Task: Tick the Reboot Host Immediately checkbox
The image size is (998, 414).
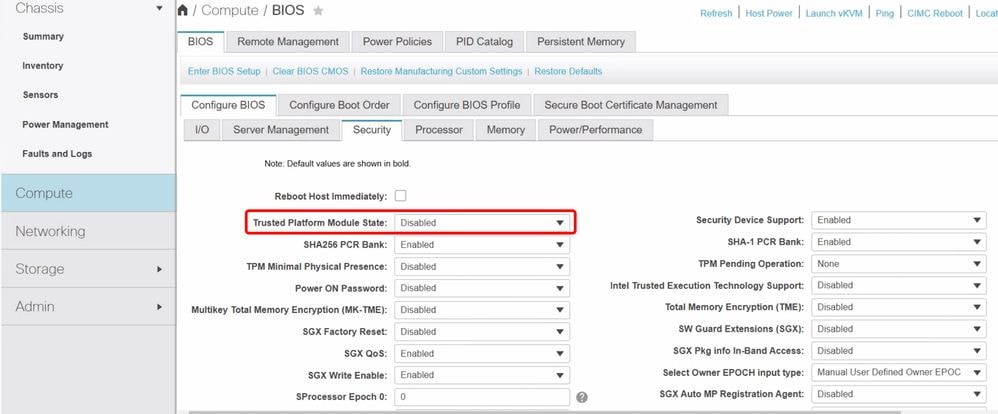Action: click(x=400, y=196)
